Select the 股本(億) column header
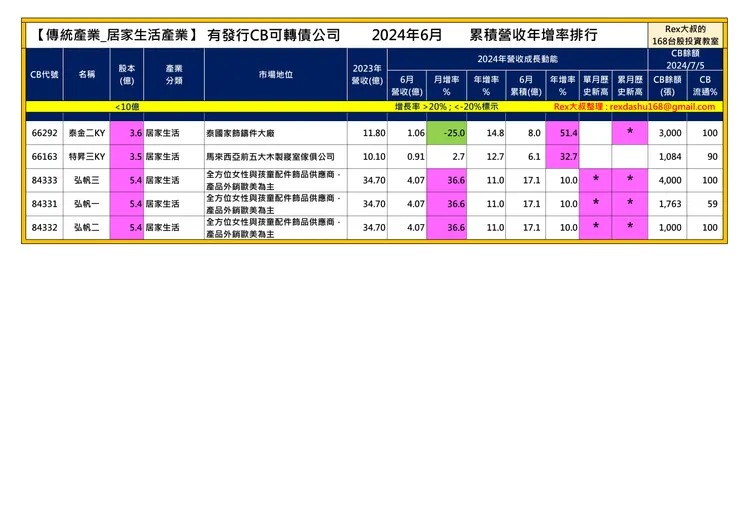 click(x=126, y=75)
